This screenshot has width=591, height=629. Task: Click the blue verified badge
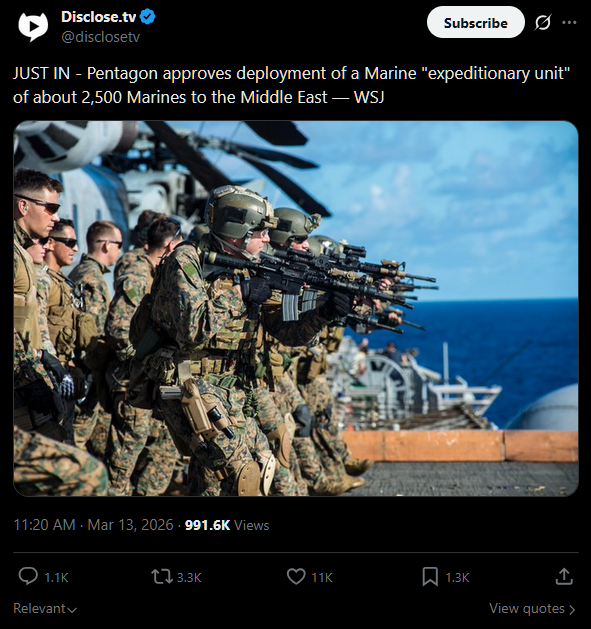(x=148, y=17)
